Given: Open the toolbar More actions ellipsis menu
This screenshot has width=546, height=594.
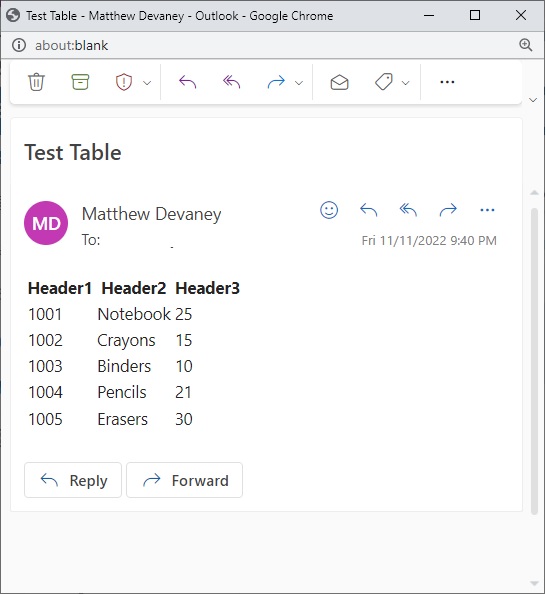Looking at the screenshot, I should click(x=447, y=82).
